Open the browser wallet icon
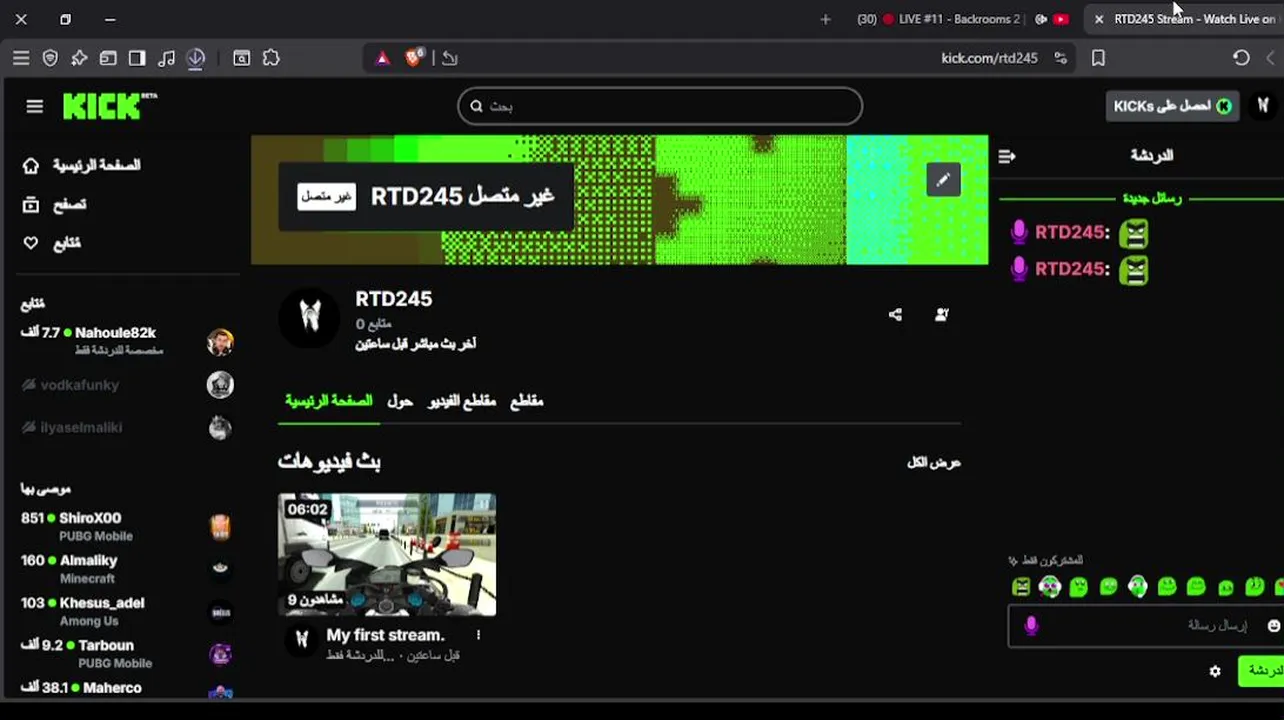Viewport: 1284px width, 720px height. (x=108, y=58)
